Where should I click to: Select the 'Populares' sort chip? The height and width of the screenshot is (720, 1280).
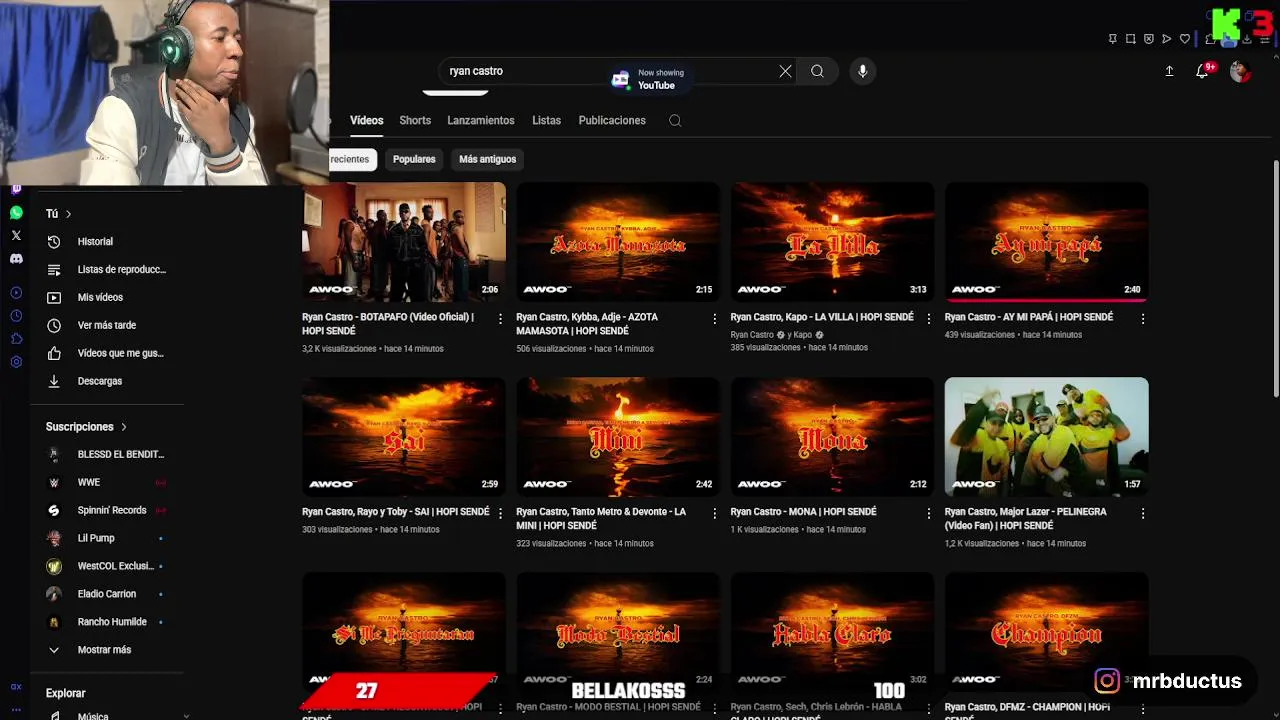click(414, 159)
